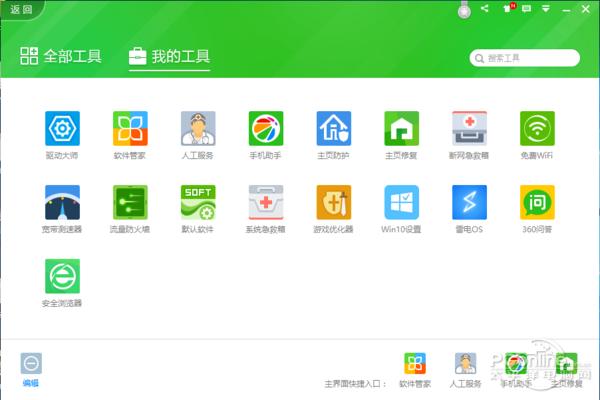This screenshot has width=600, height=400.
Task: Open the main menu dropdown arrow in title bar
Action: [547, 8]
